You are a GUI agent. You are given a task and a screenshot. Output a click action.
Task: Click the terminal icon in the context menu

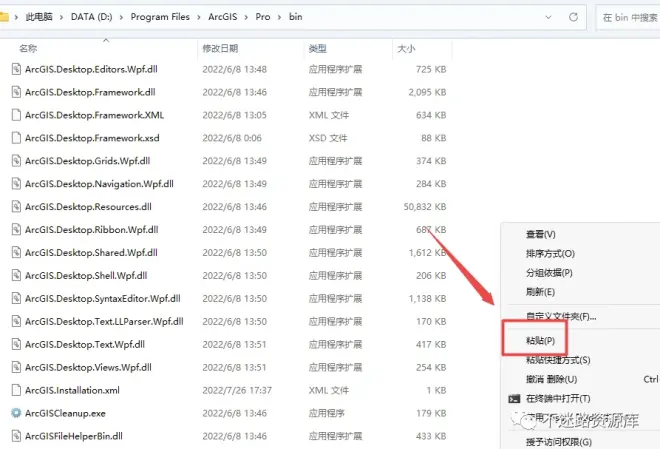click(514, 399)
